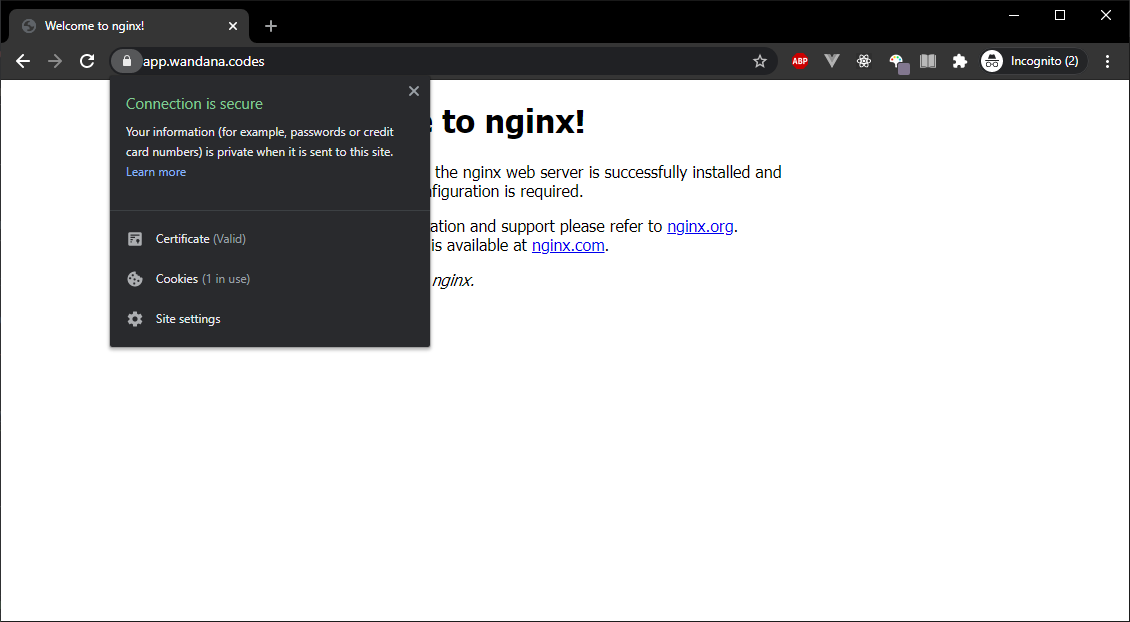Open the AdBlock Plus extension
This screenshot has height=622, width=1130.
pos(800,61)
